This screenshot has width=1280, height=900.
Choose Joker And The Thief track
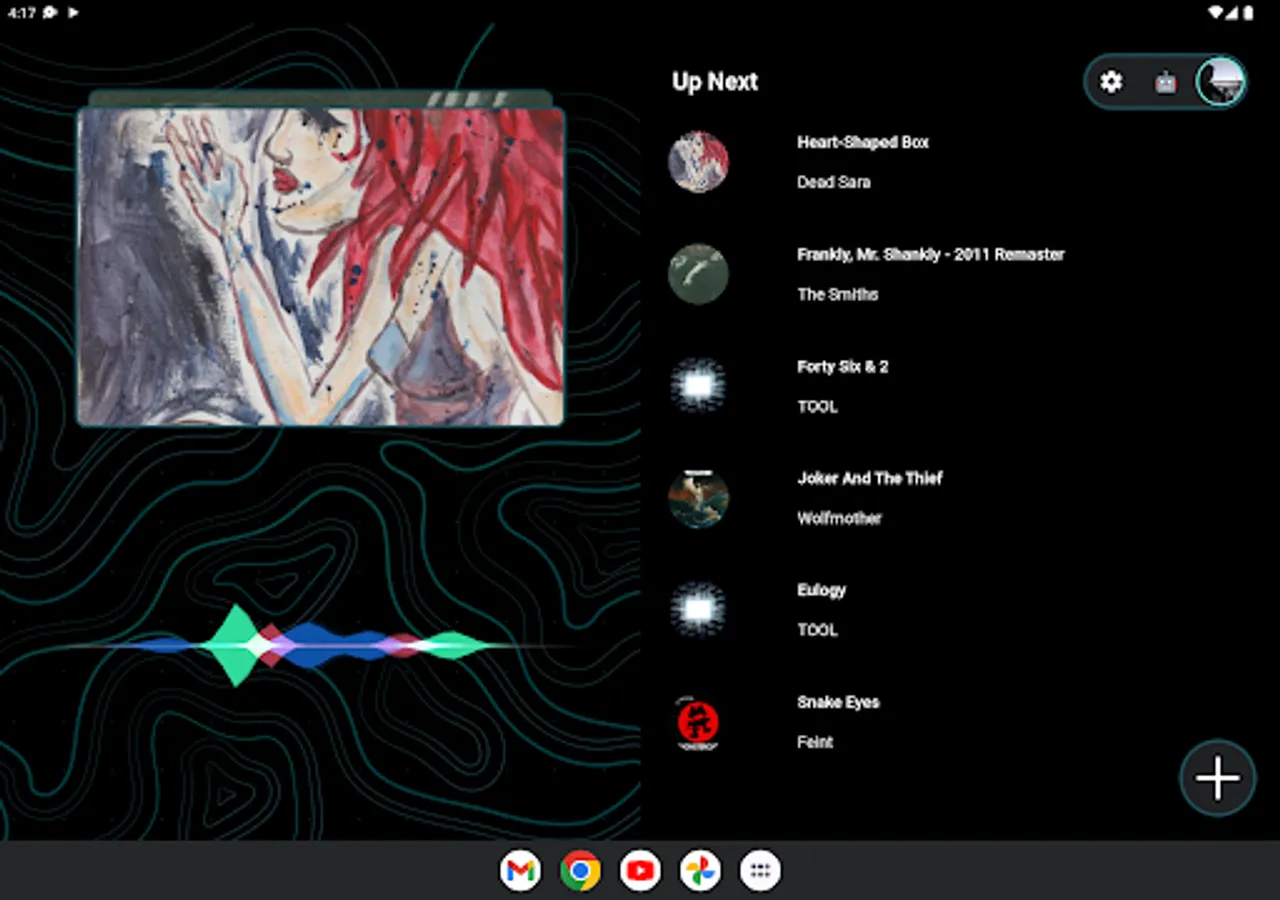click(960, 498)
